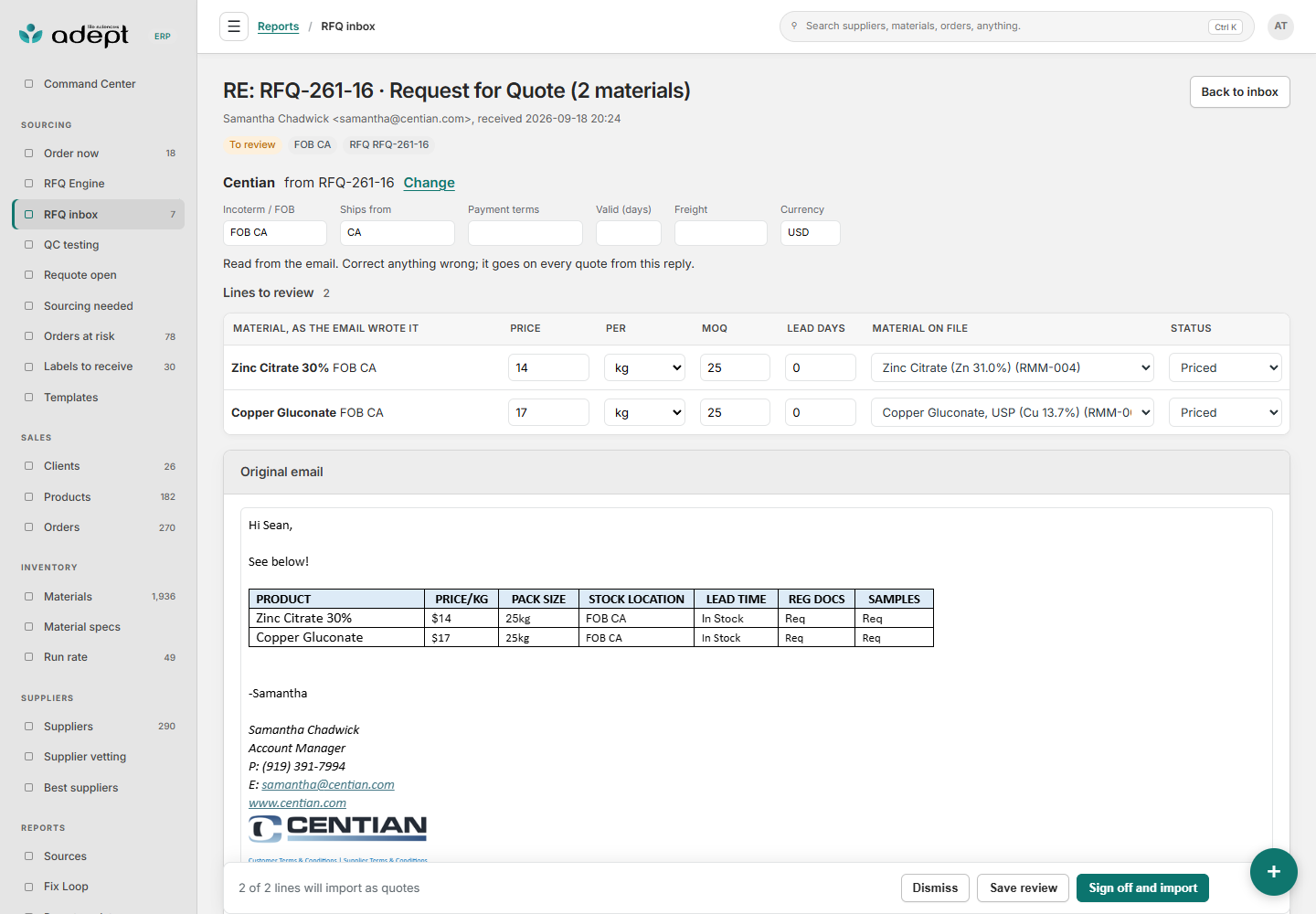Open the Per unit dropdown for Copper Gluconate
The image size is (1316, 914).
click(x=644, y=412)
